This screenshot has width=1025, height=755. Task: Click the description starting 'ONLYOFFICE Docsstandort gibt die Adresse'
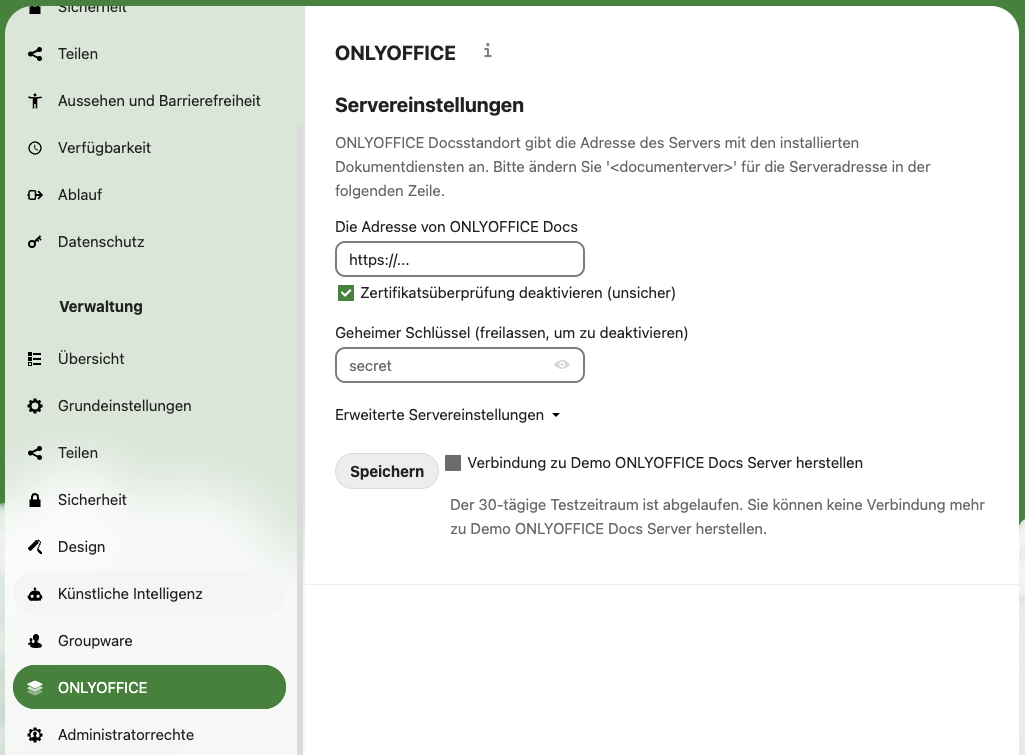pyautogui.click(x=633, y=167)
